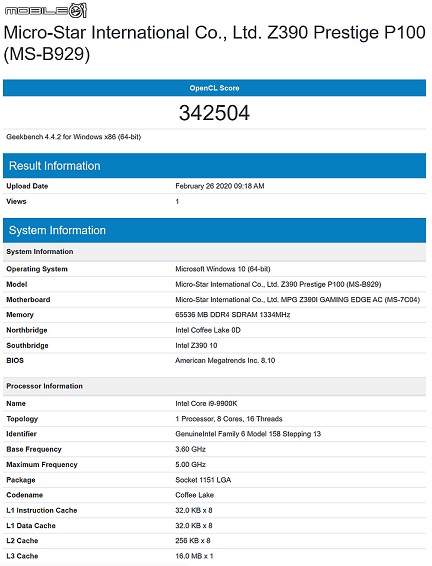Click the Operating System label
This screenshot has width=432, height=566.
37,269
